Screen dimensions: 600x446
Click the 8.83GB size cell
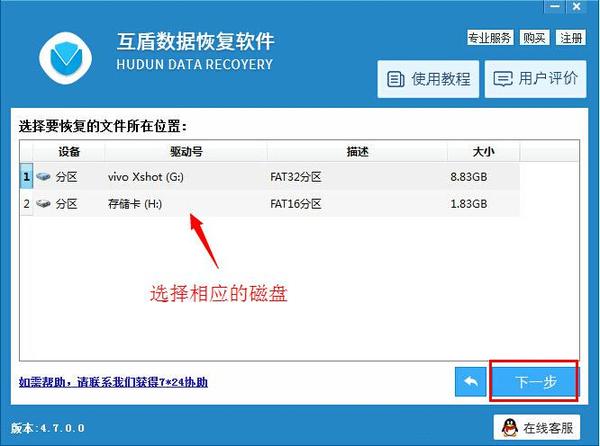(468, 177)
